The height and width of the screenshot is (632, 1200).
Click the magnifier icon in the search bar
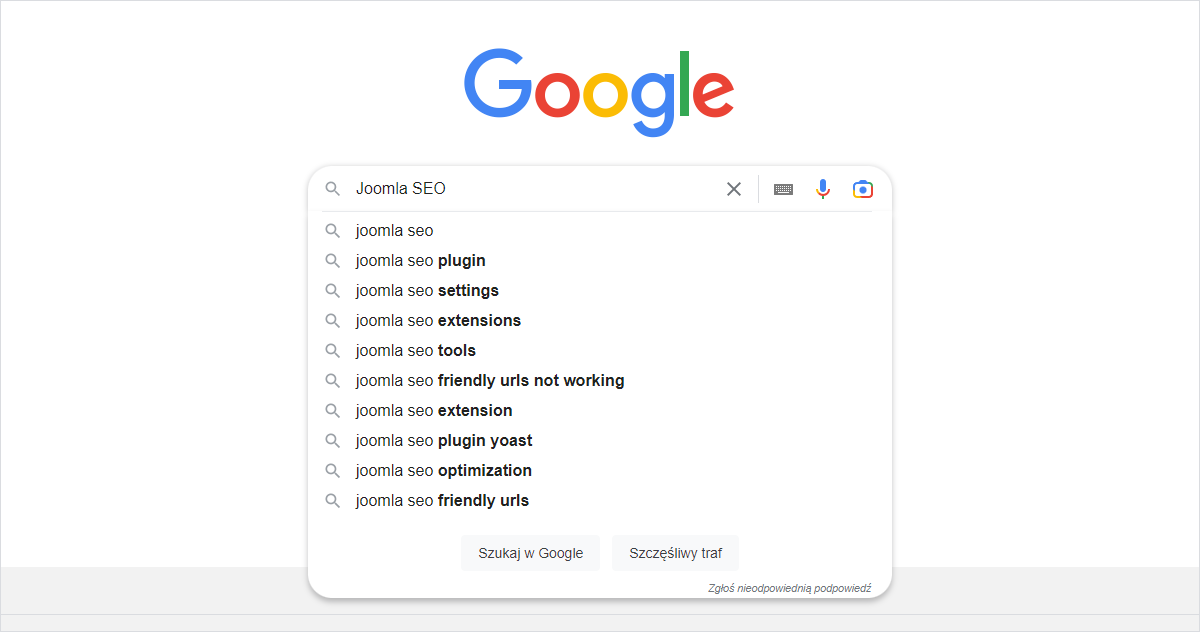332,188
